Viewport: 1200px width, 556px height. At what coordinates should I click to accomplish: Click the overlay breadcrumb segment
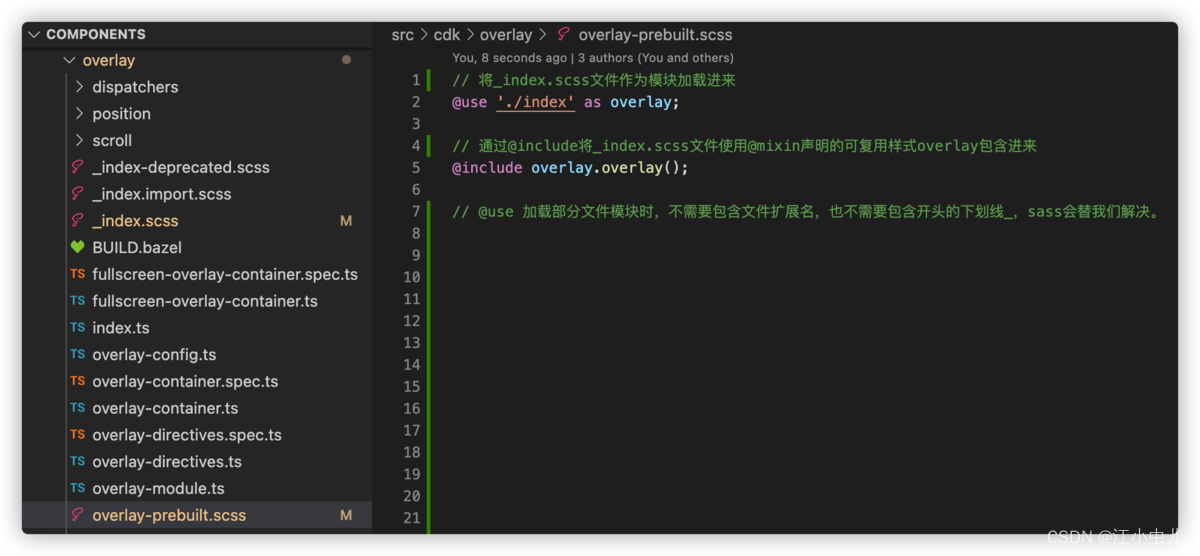coord(506,35)
